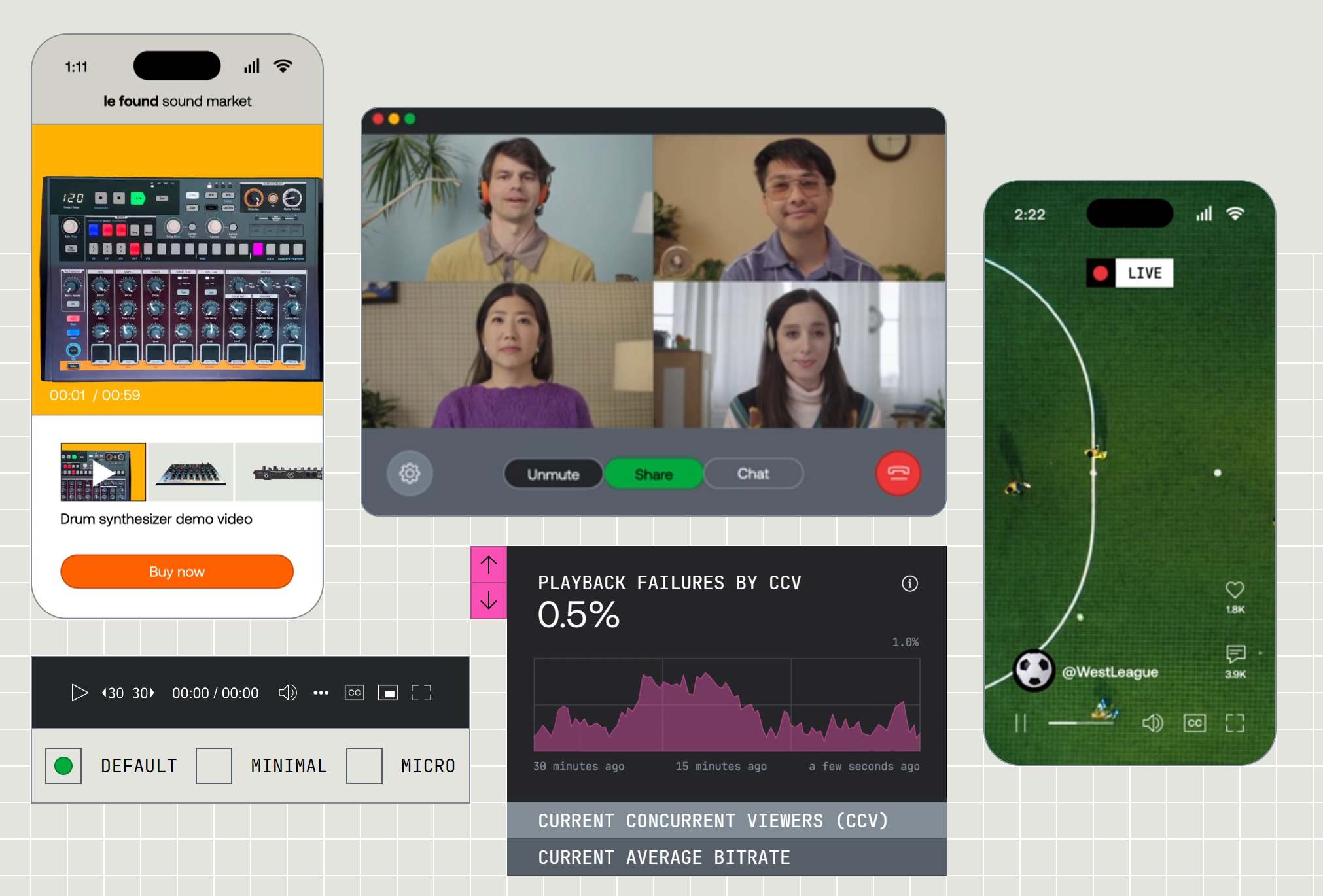Click pink down arrow stepper
The width and height of the screenshot is (1323, 896).
pos(489,600)
